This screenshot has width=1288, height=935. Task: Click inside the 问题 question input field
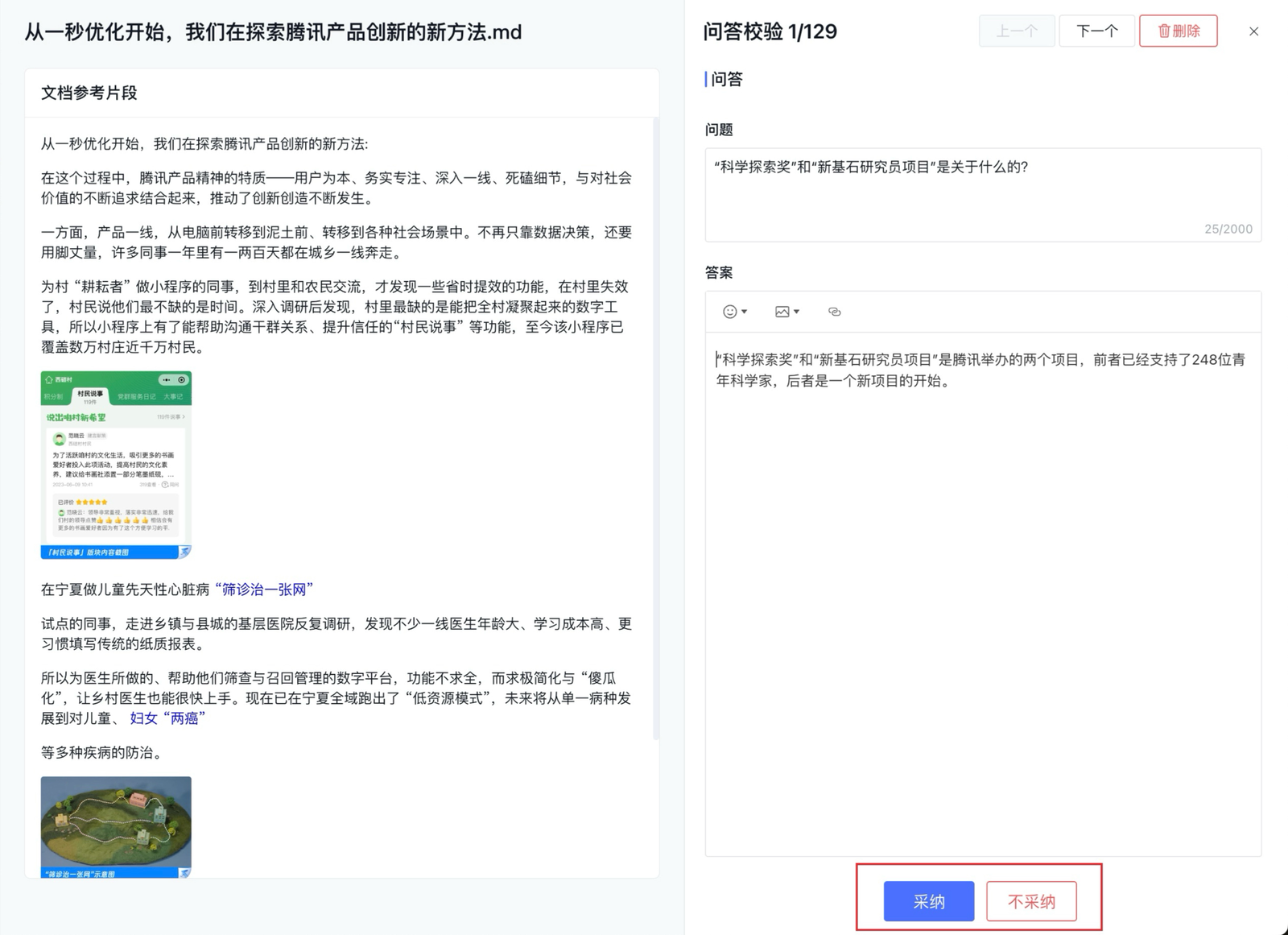click(982, 194)
